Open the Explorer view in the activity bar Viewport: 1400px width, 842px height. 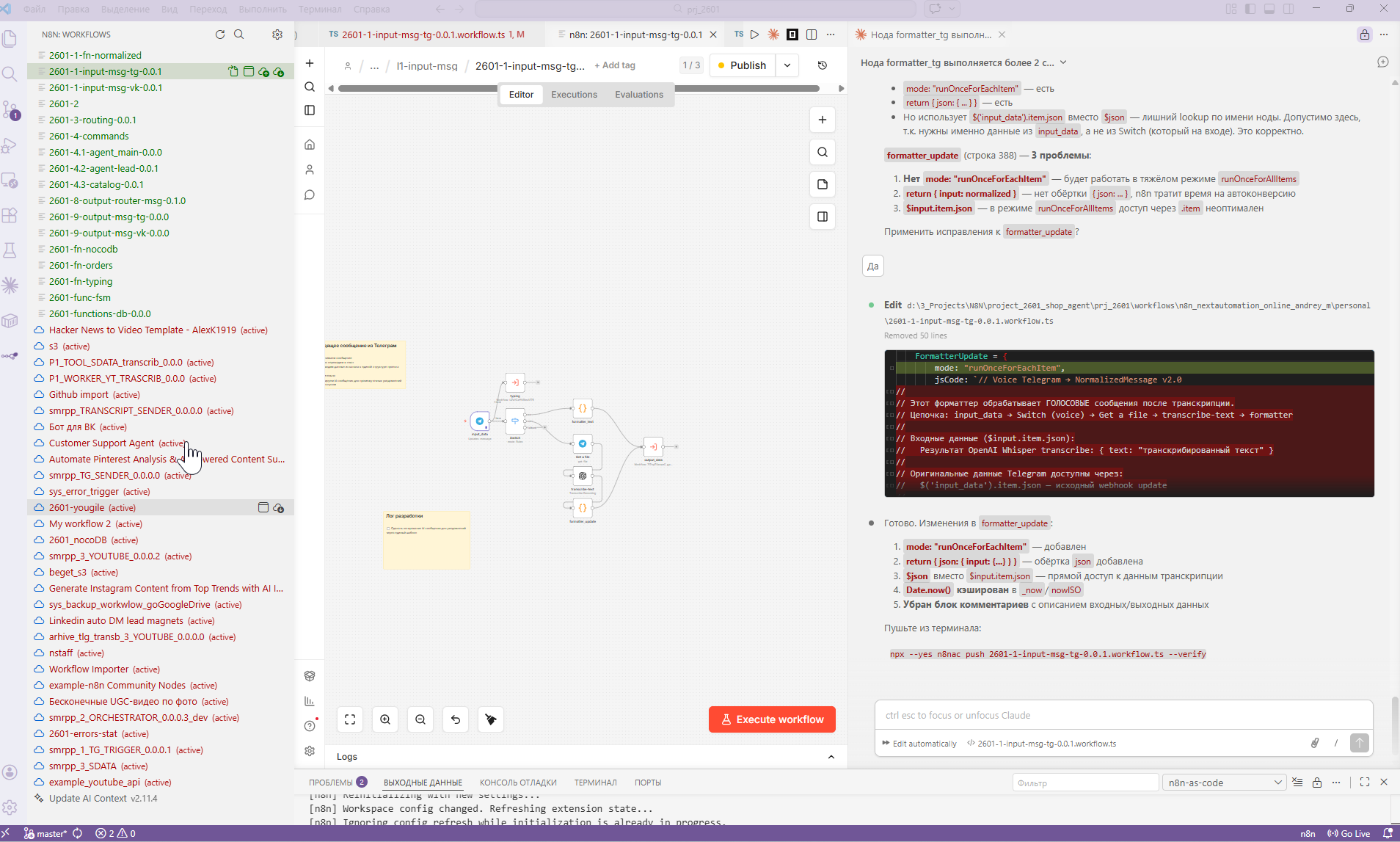pyautogui.click(x=10, y=38)
